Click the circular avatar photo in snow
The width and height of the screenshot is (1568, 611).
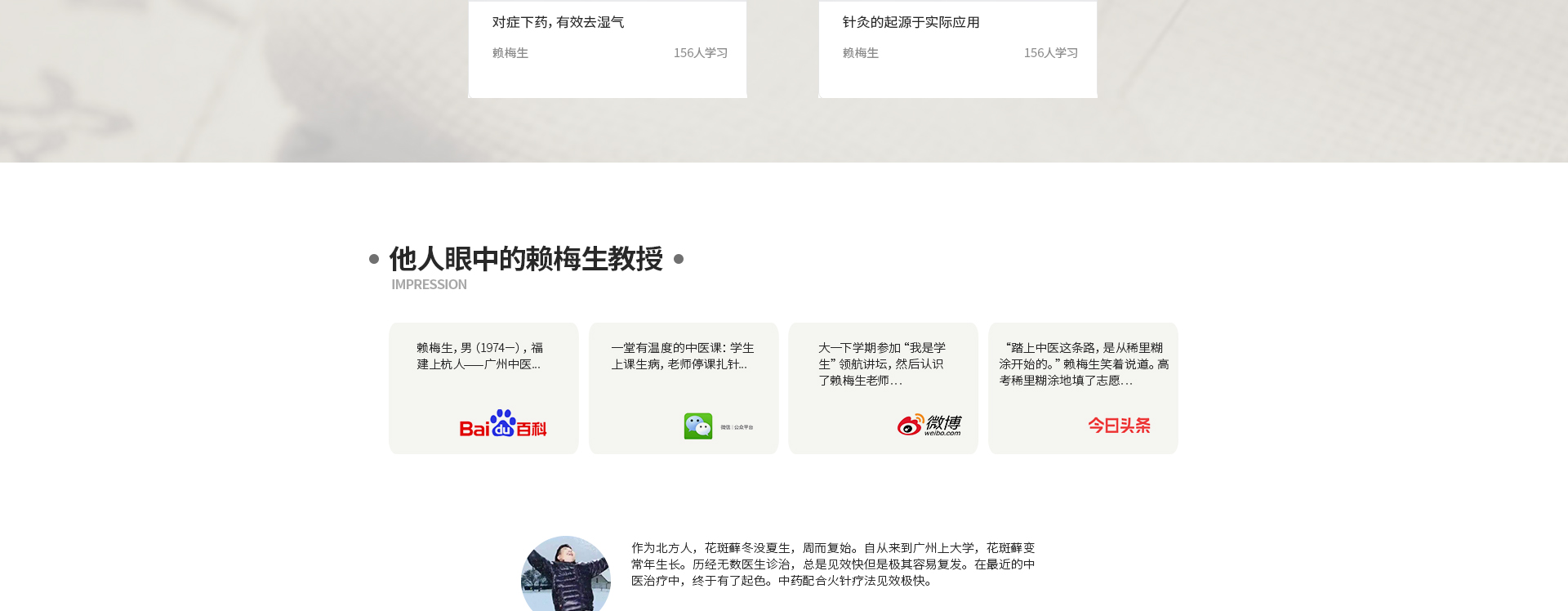(x=565, y=574)
